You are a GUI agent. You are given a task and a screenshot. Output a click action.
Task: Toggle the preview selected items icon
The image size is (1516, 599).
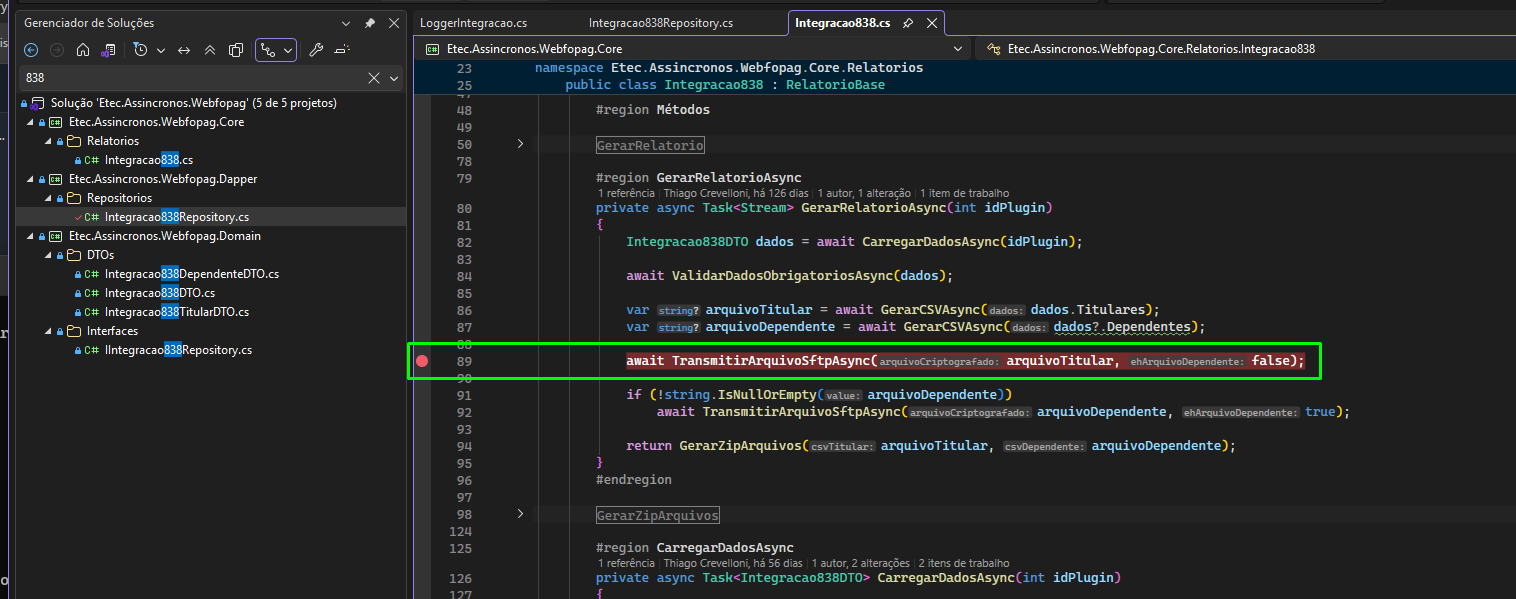click(341, 50)
